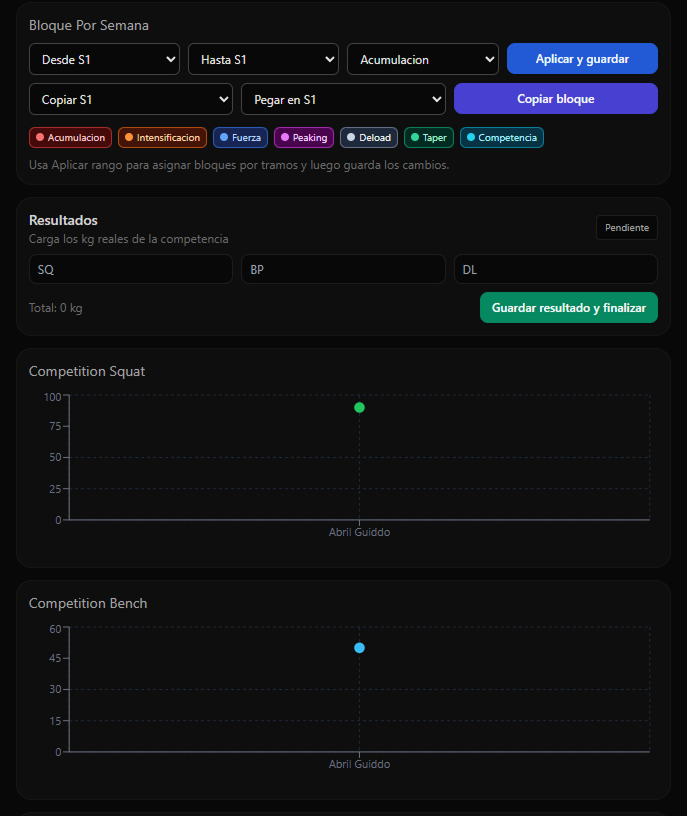Select the orange Intensificacion block tag
This screenshot has width=687, height=816.
click(x=162, y=138)
